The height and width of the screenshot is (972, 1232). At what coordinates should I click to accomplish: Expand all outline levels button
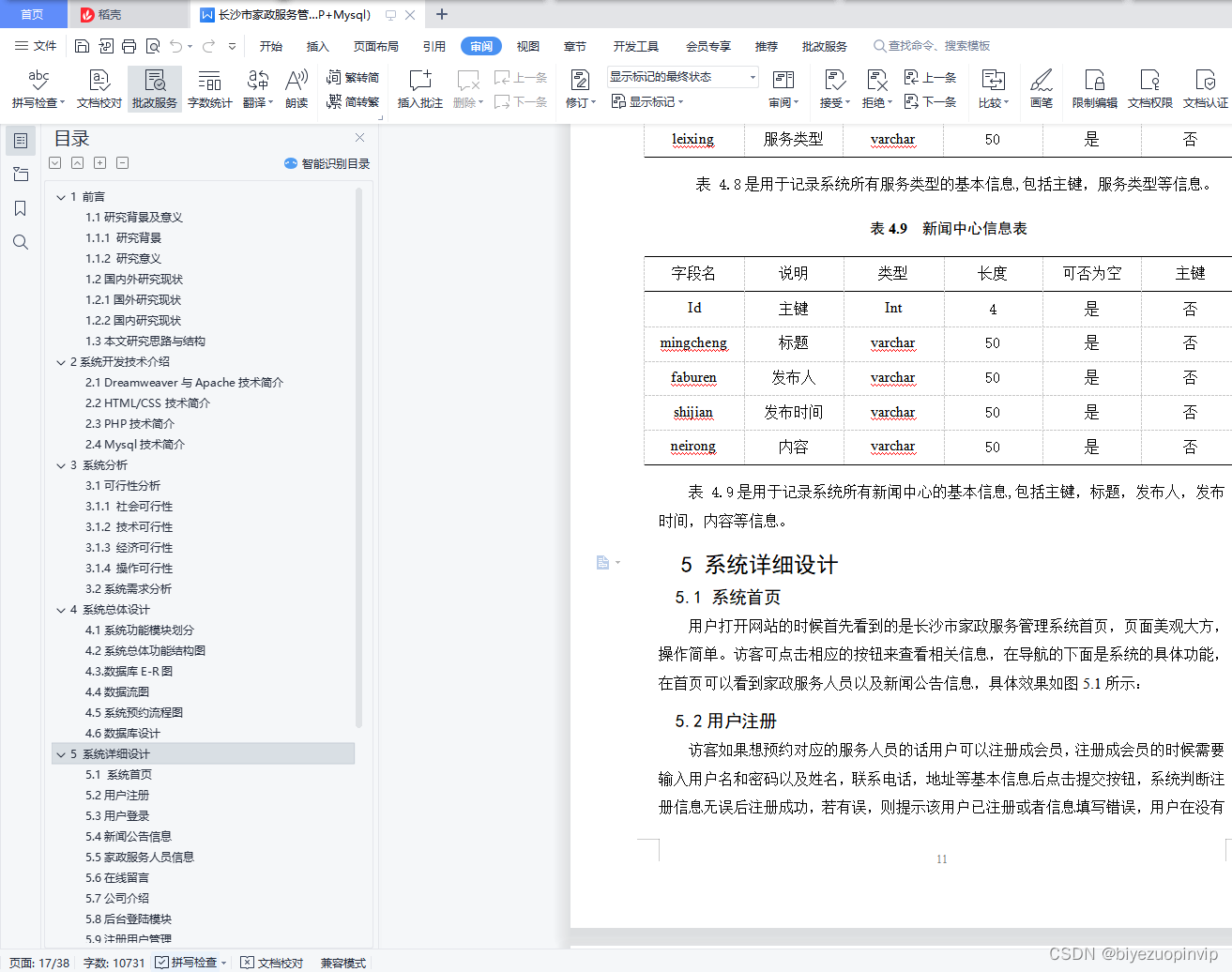coord(55,163)
